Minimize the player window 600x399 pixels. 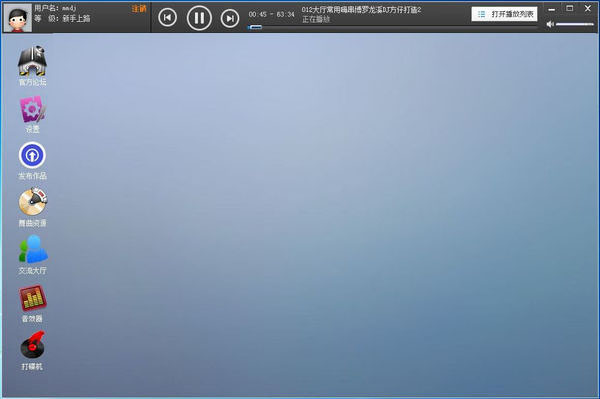point(551,10)
